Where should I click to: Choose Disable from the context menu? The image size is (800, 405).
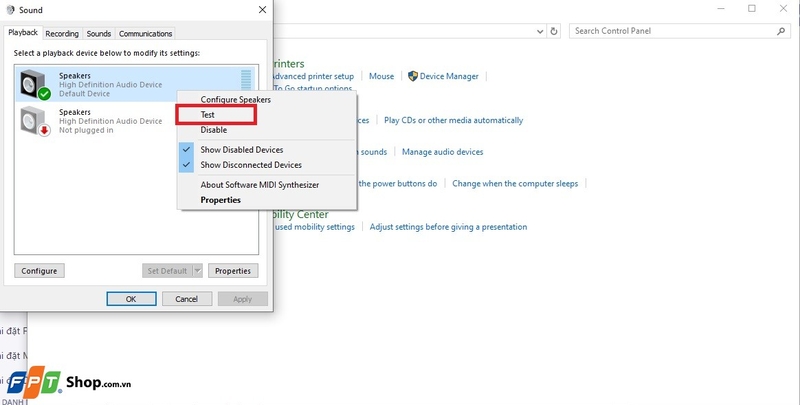(x=213, y=130)
